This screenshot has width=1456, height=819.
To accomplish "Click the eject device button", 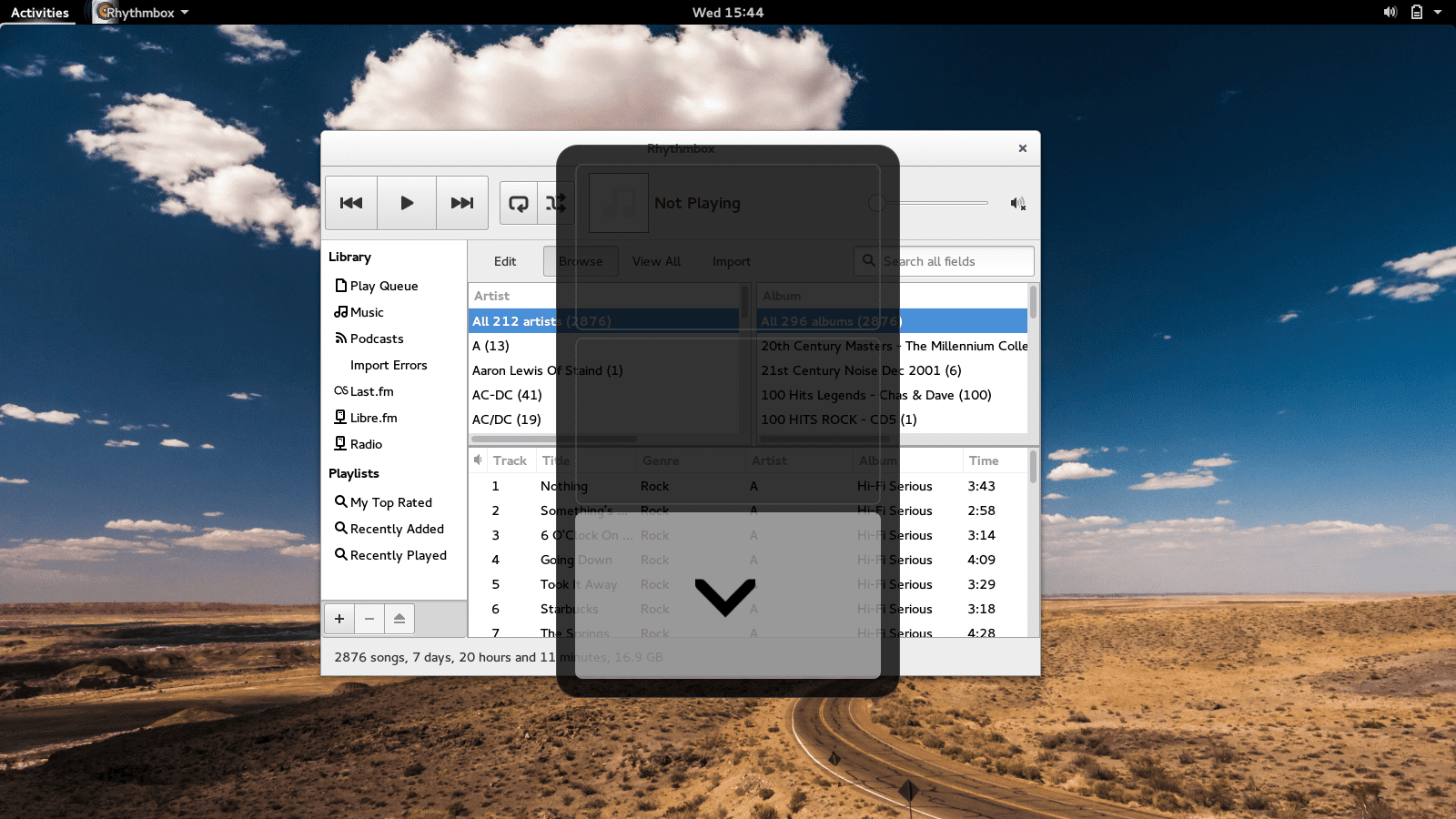I will 399,619.
